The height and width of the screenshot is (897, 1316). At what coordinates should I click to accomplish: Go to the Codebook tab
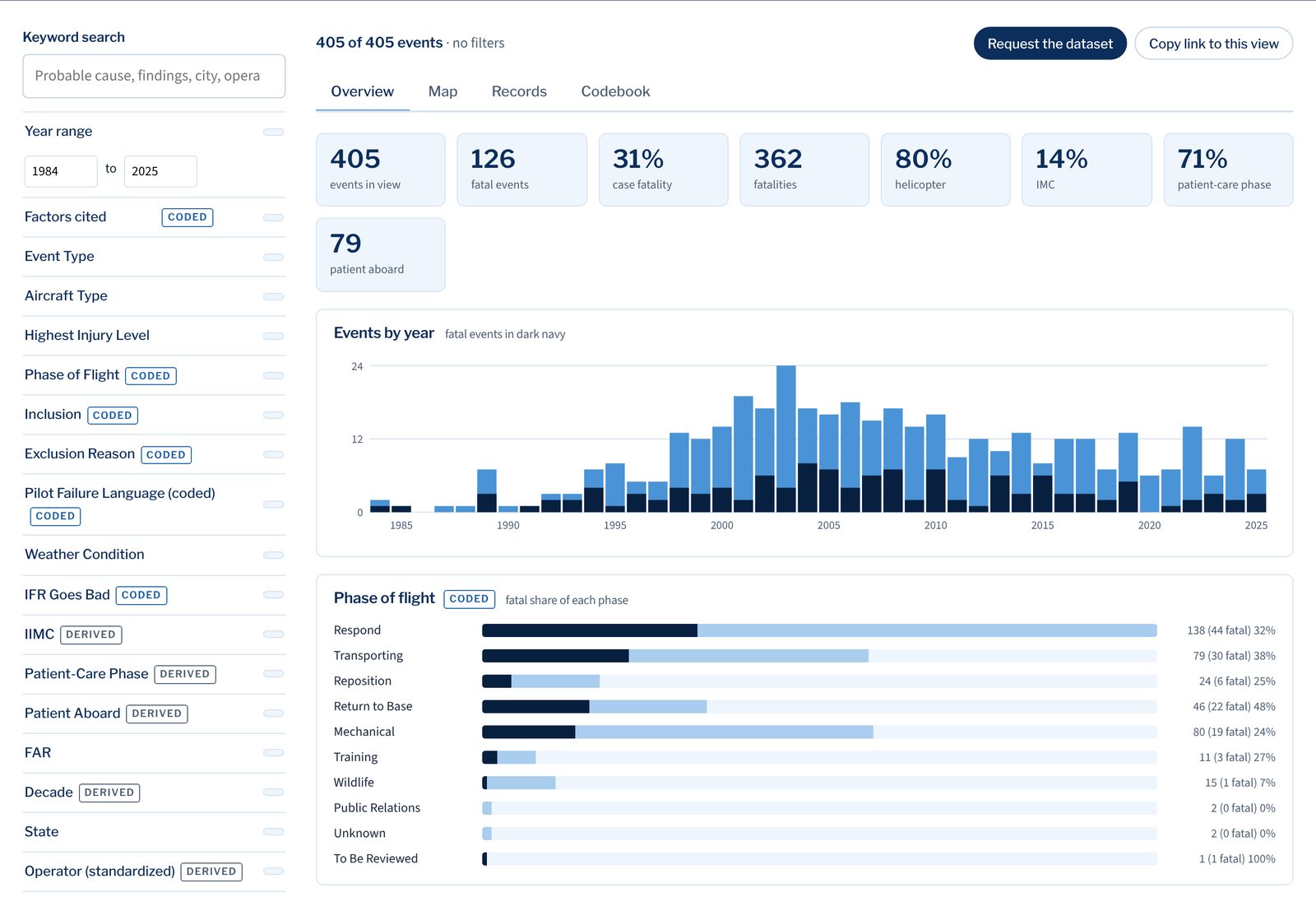tap(615, 91)
